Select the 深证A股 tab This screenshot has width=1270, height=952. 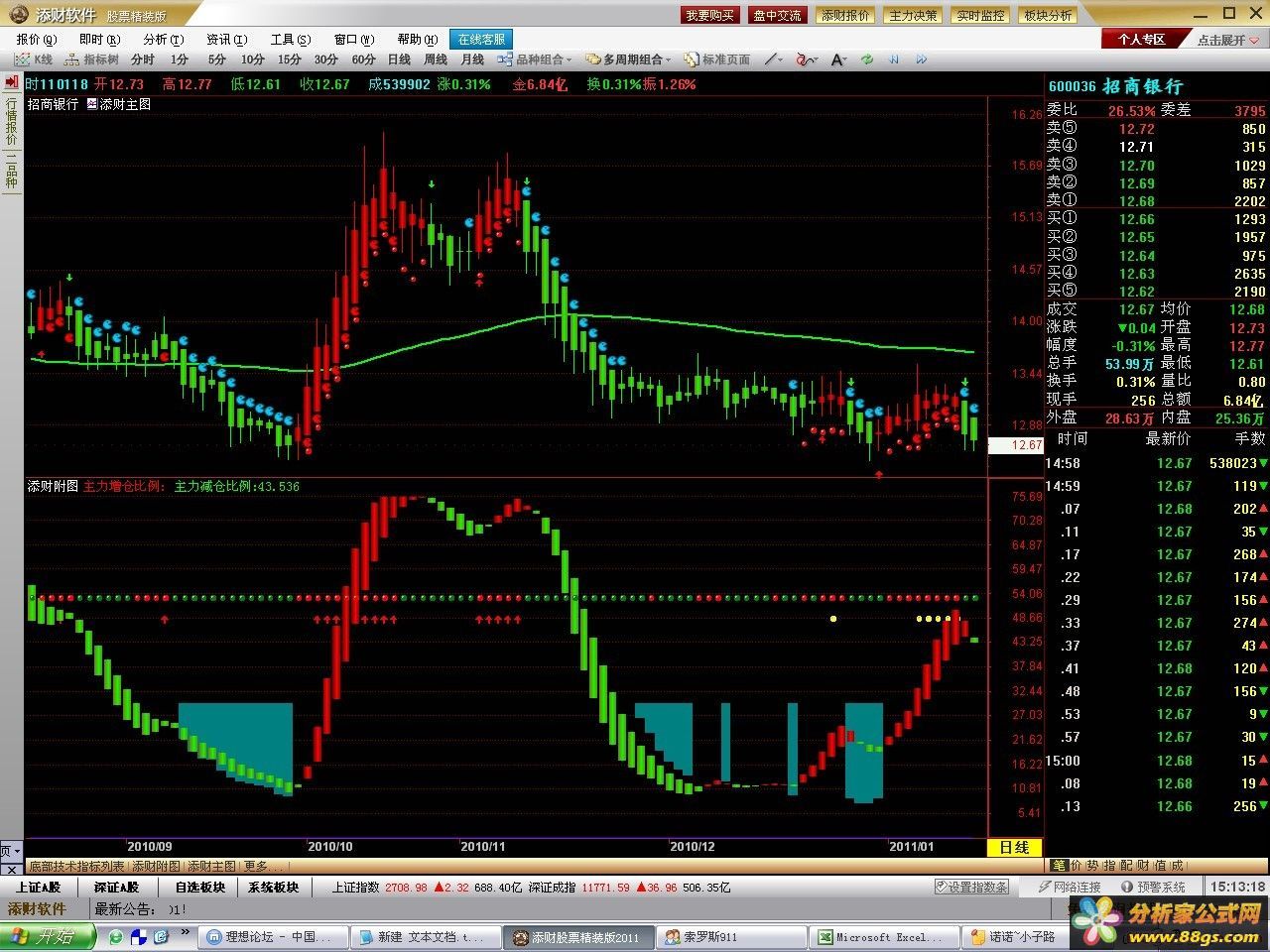(x=117, y=887)
